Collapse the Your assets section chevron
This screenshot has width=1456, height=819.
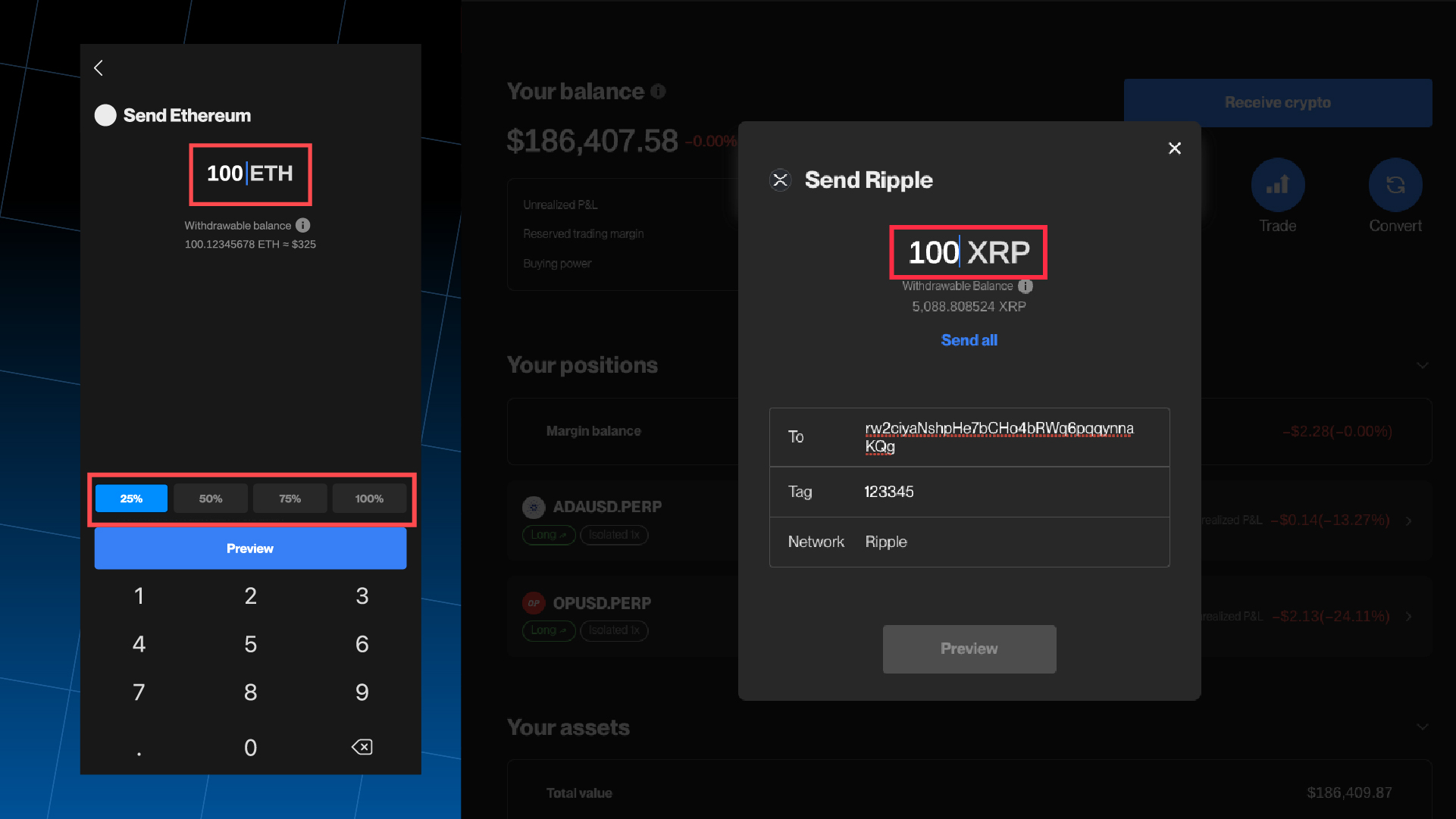point(1422,727)
